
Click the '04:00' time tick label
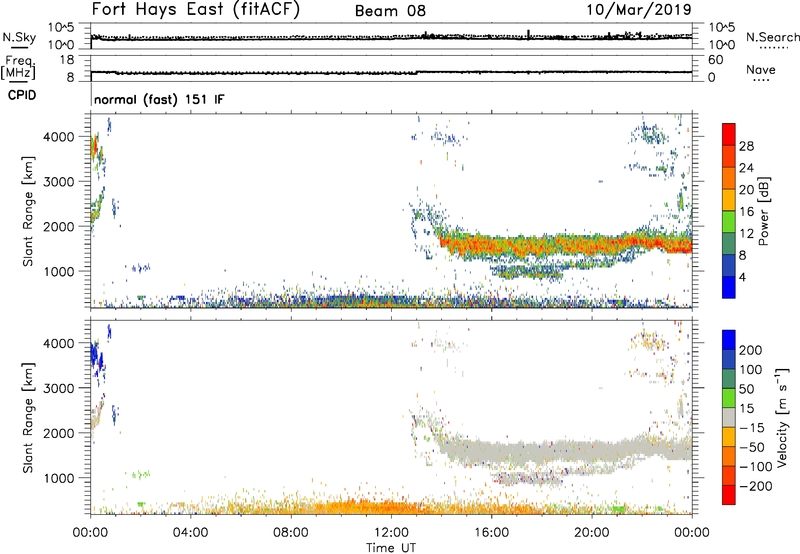pos(190,533)
